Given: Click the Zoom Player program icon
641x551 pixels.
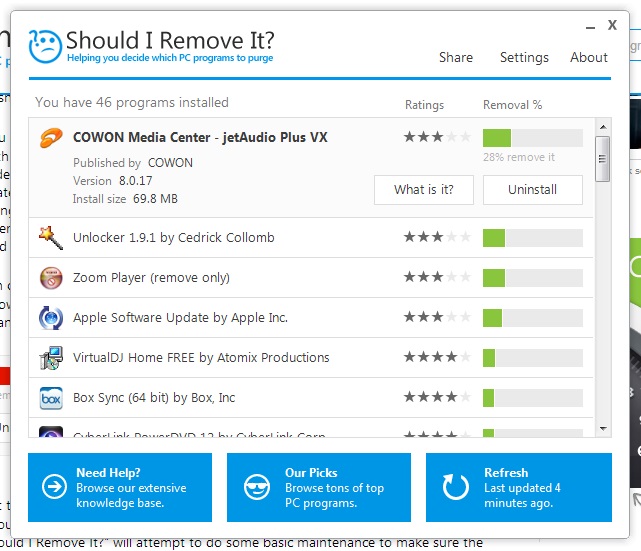Looking at the screenshot, I should [51, 278].
